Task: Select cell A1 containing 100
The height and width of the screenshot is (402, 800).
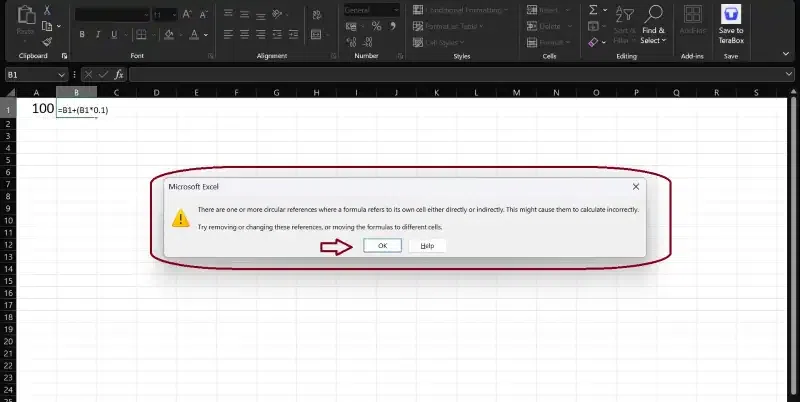Action: tap(36, 109)
